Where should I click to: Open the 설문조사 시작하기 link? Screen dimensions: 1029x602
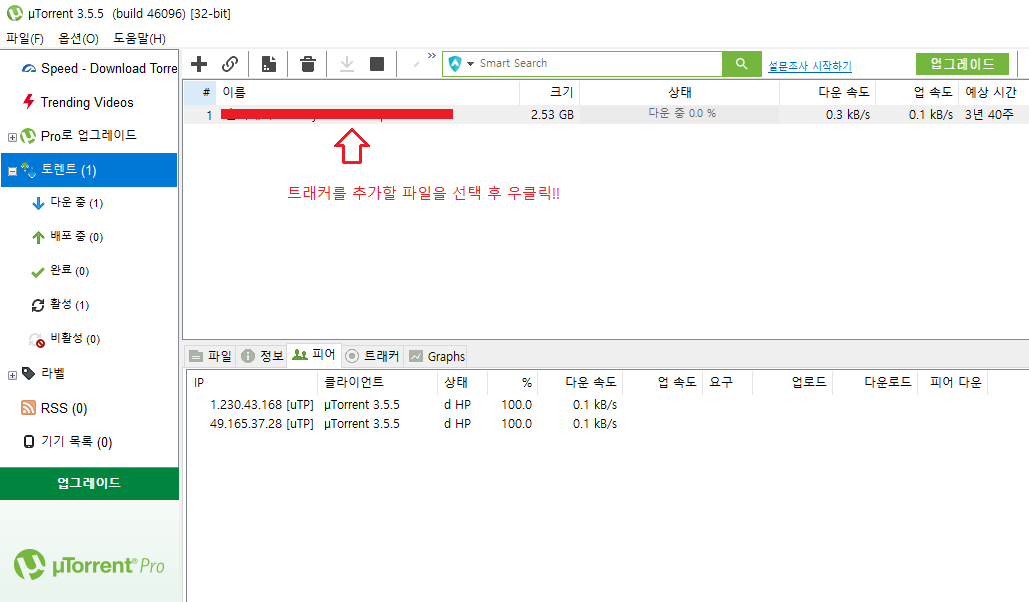coord(810,66)
